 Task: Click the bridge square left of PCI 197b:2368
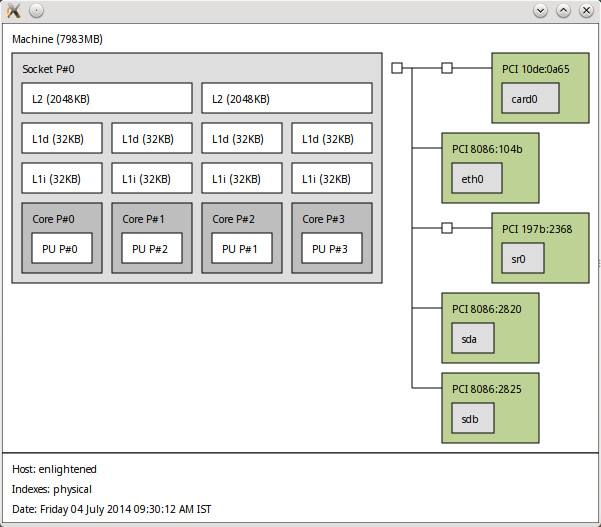pyautogui.click(x=447, y=228)
